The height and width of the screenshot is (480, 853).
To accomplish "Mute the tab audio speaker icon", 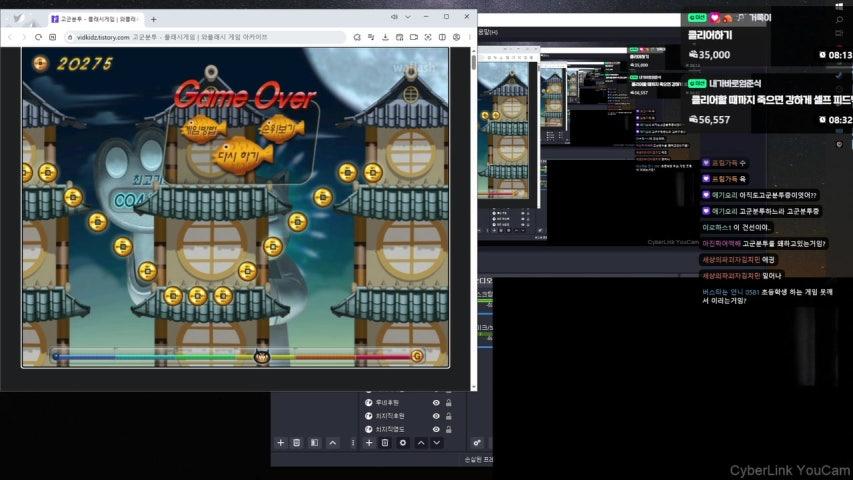I will (x=394, y=17).
